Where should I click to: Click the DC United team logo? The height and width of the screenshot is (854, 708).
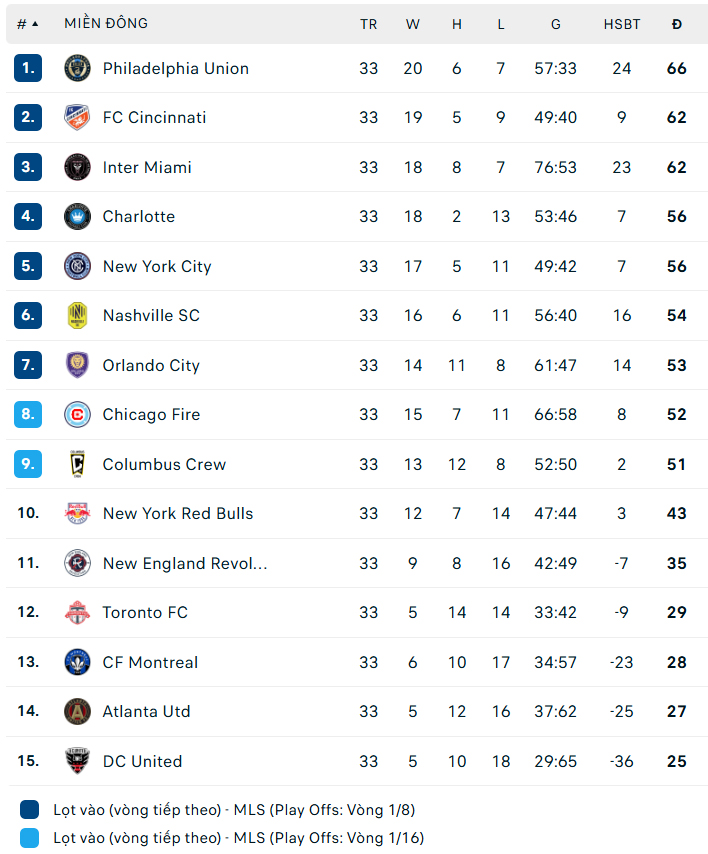tap(77, 761)
